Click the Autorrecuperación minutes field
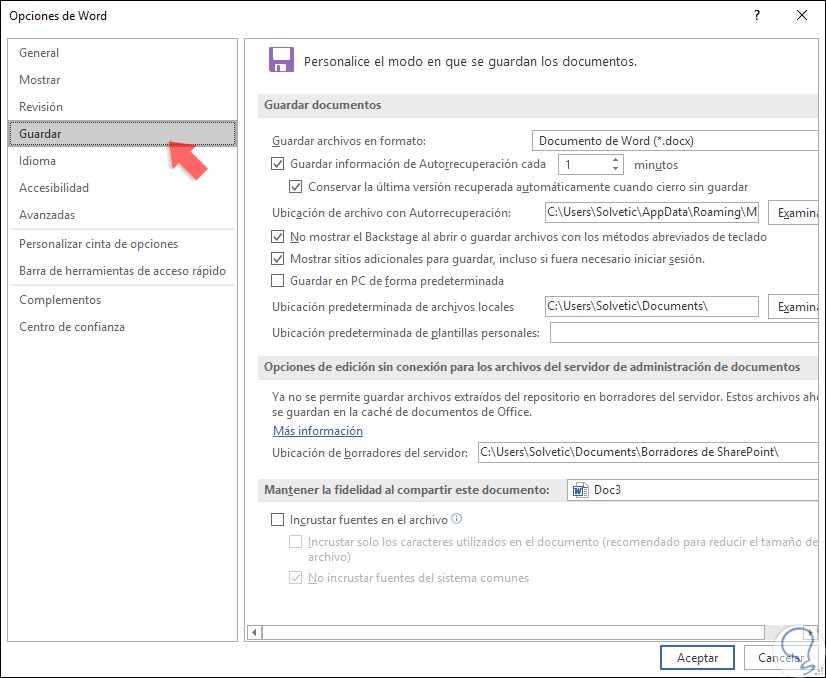 click(584, 164)
